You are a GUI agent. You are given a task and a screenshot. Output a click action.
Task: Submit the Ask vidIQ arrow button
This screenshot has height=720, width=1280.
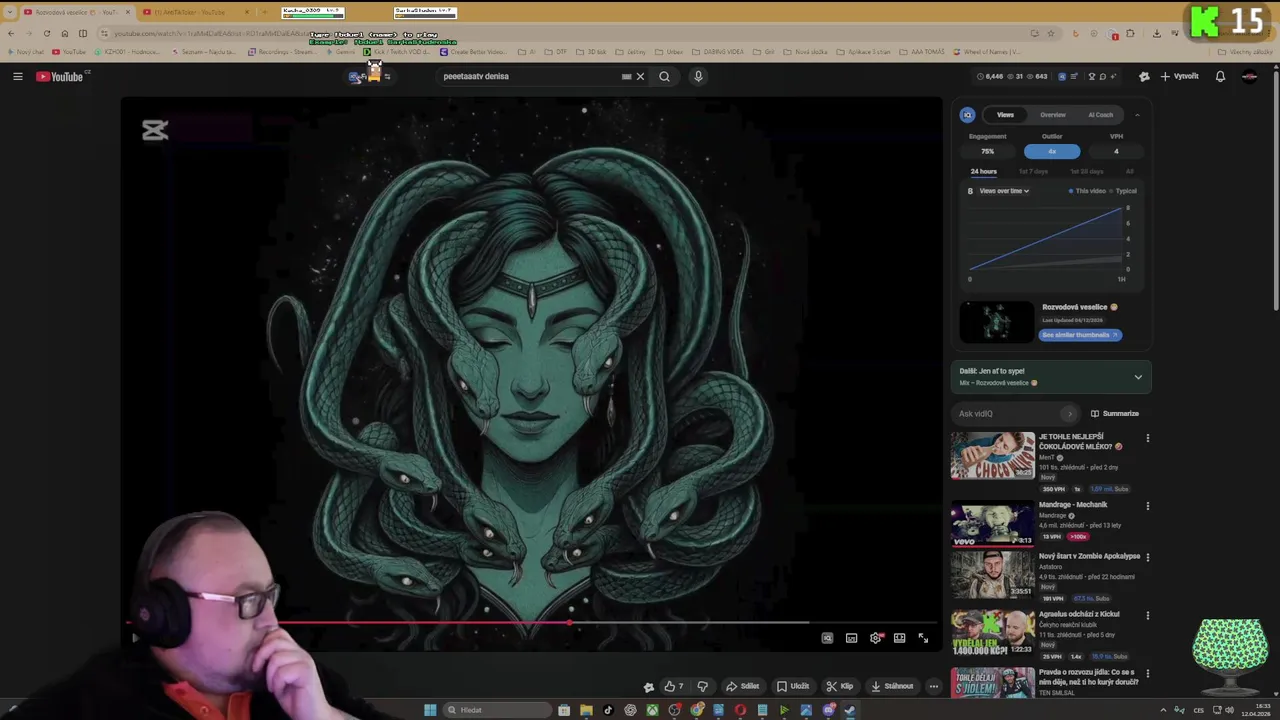pyautogui.click(x=1069, y=414)
